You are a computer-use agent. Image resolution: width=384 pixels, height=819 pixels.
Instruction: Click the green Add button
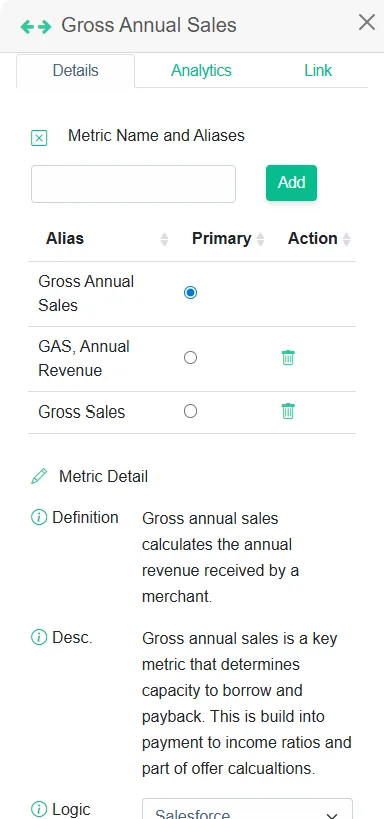pyautogui.click(x=292, y=183)
